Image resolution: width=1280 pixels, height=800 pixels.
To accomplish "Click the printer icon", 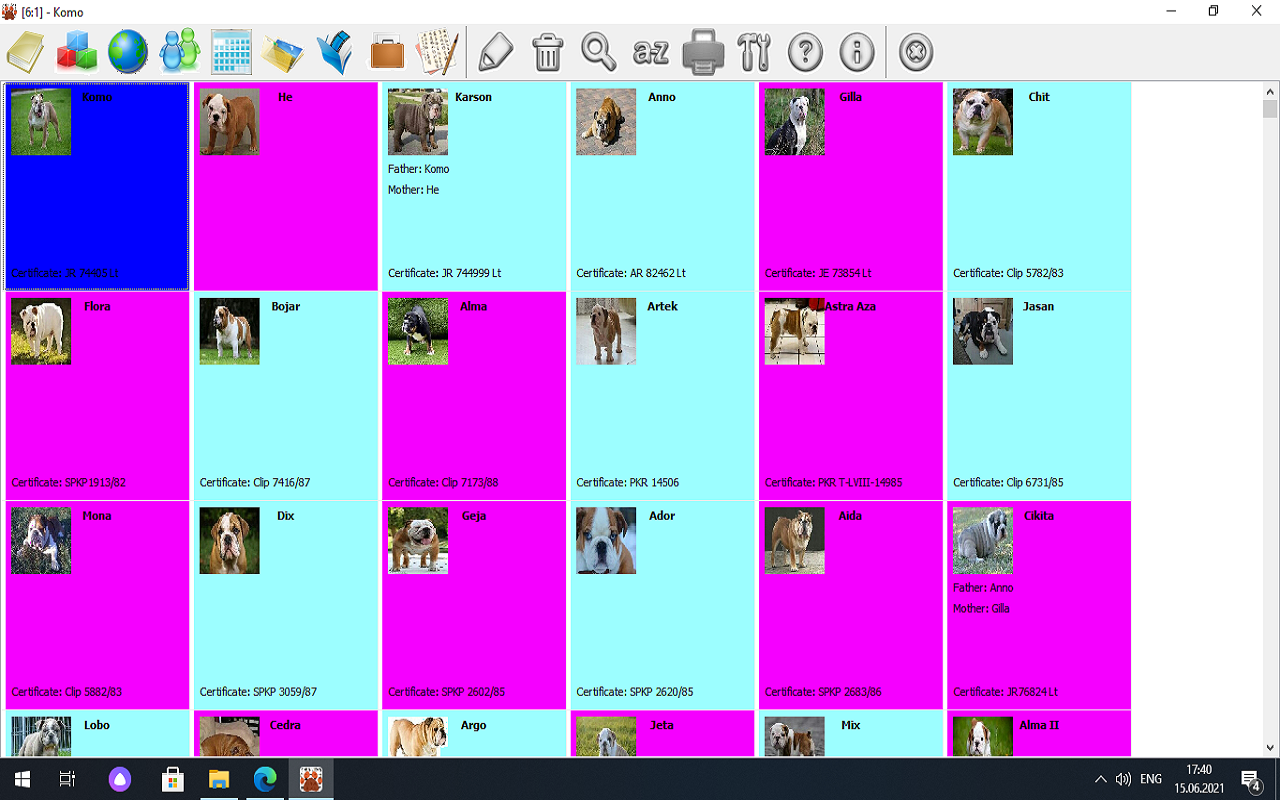I will 702,51.
